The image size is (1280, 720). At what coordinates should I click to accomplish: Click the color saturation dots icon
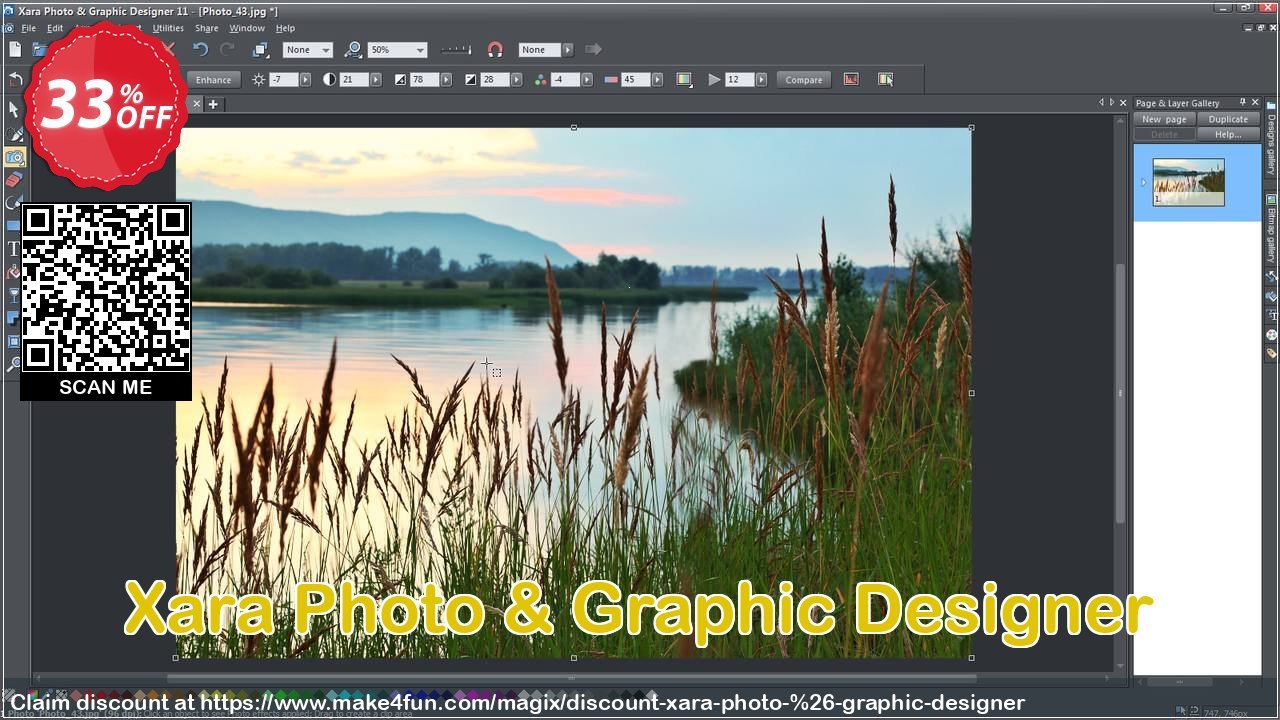click(540, 79)
